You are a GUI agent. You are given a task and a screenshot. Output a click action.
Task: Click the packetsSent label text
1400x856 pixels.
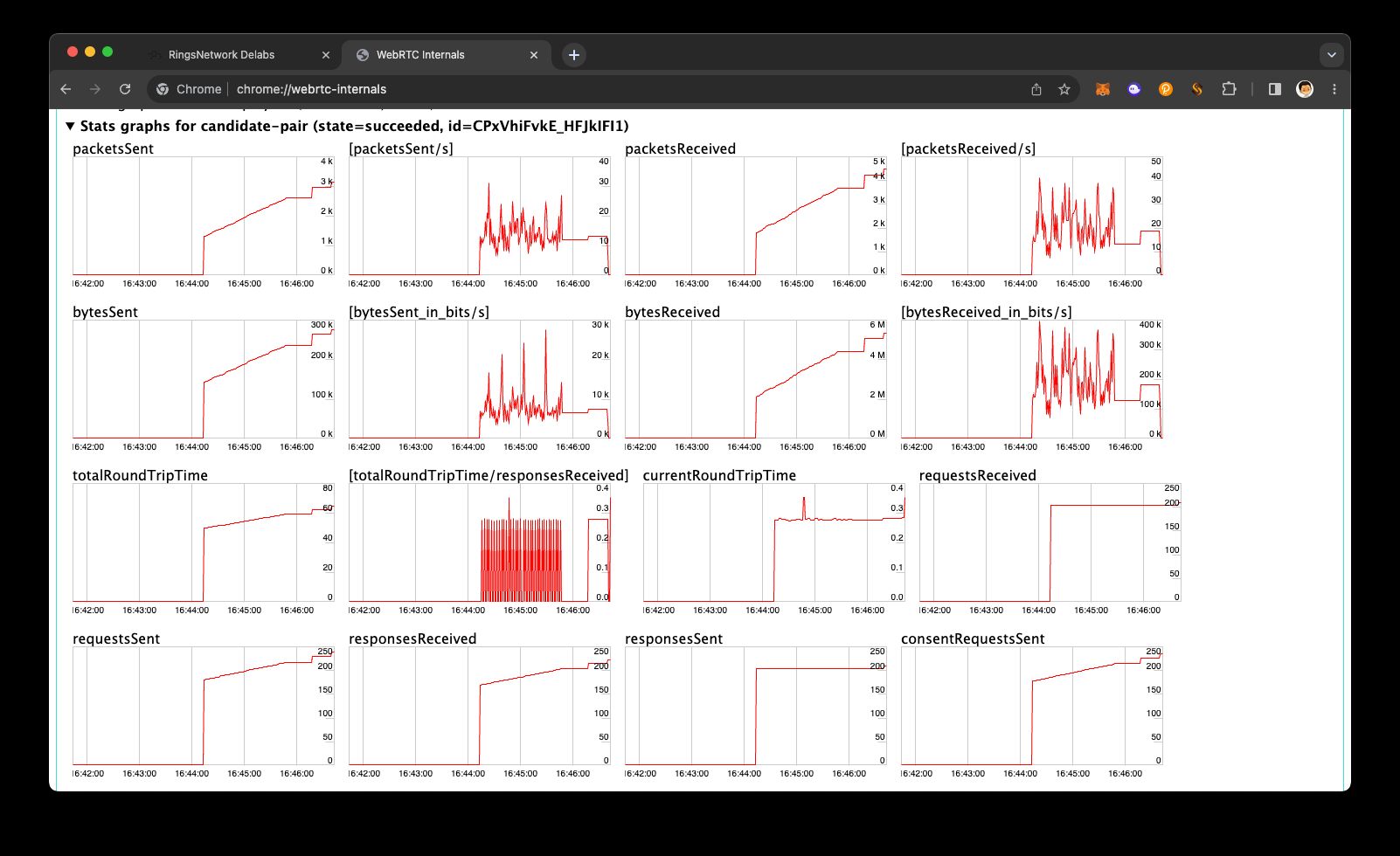pos(113,148)
